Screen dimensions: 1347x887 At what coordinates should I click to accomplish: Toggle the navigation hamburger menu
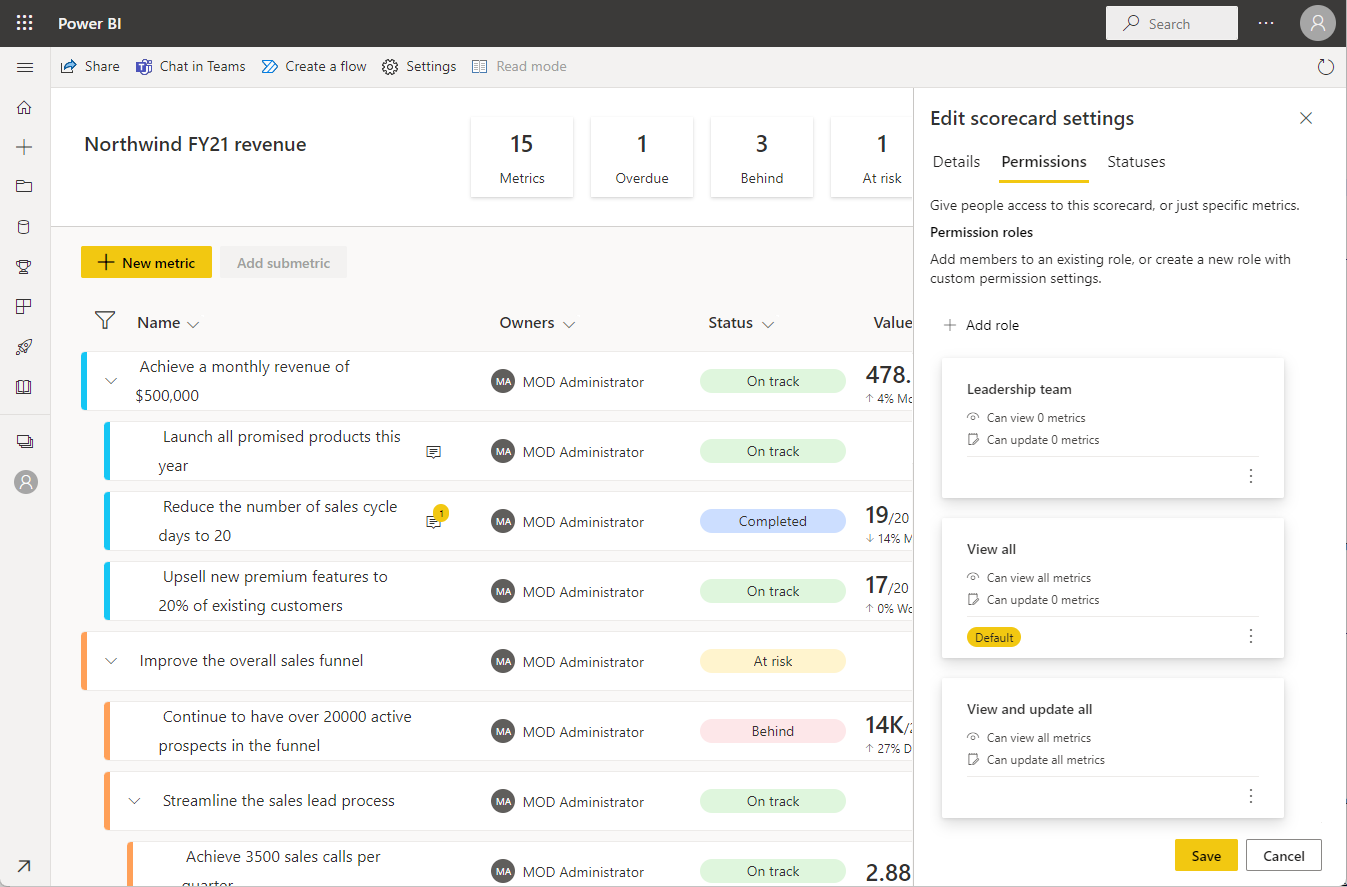coord(25,67)
